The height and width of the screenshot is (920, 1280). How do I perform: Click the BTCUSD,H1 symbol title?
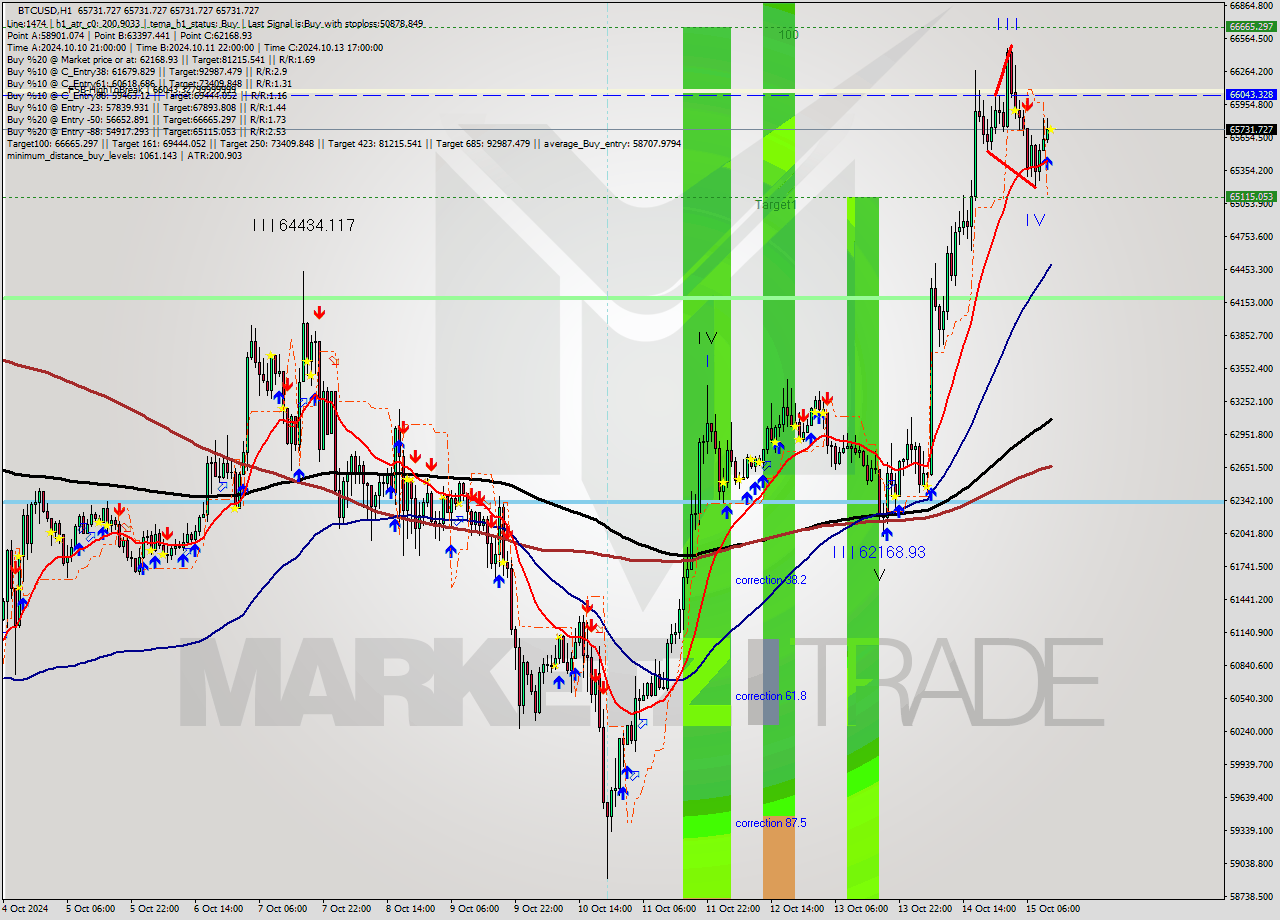point(44,10)
